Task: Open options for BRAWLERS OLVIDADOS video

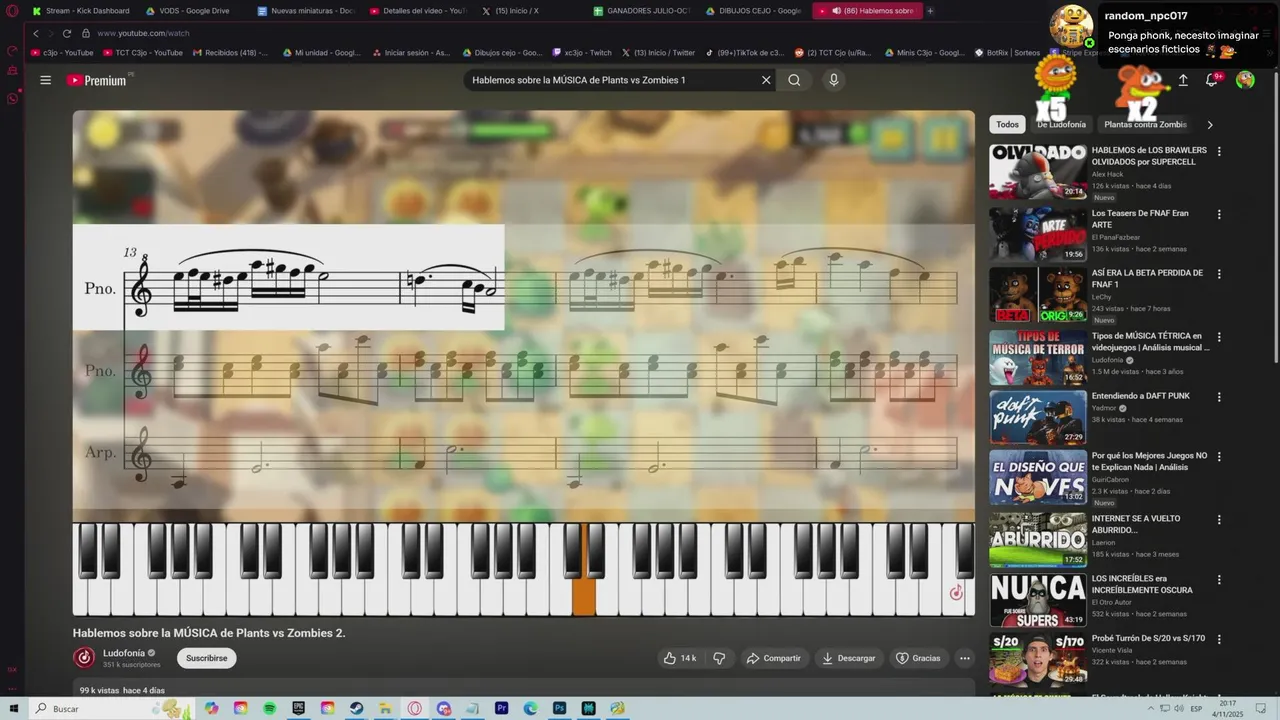Action: (x=1219, y=152)
